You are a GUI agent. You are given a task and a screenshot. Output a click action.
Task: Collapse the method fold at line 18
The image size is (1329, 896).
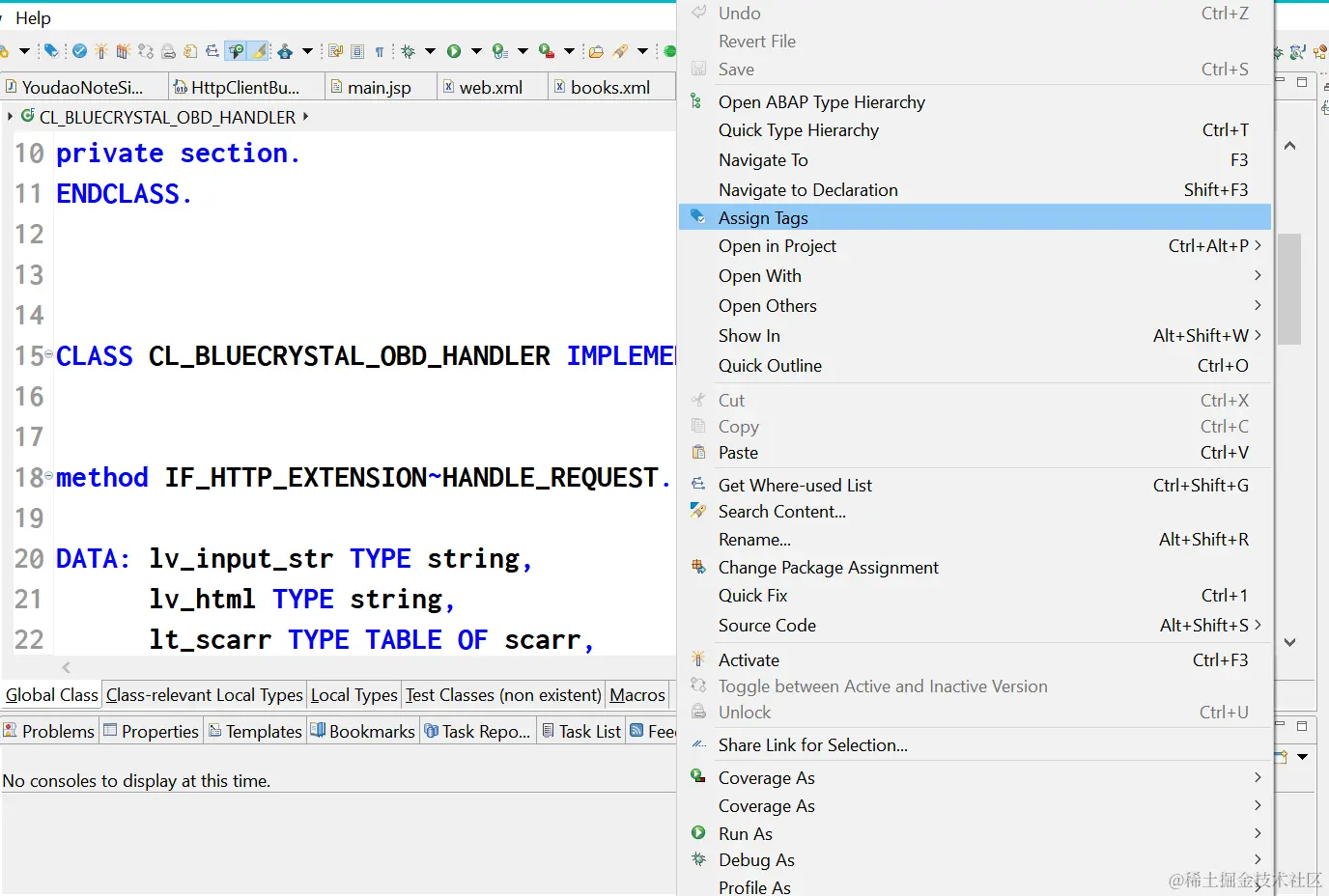click(49, 476)
